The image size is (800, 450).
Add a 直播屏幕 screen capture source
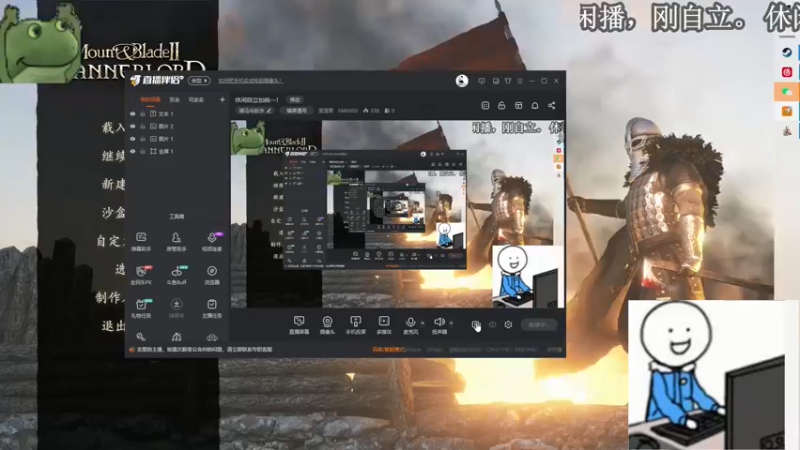(299, 325)
